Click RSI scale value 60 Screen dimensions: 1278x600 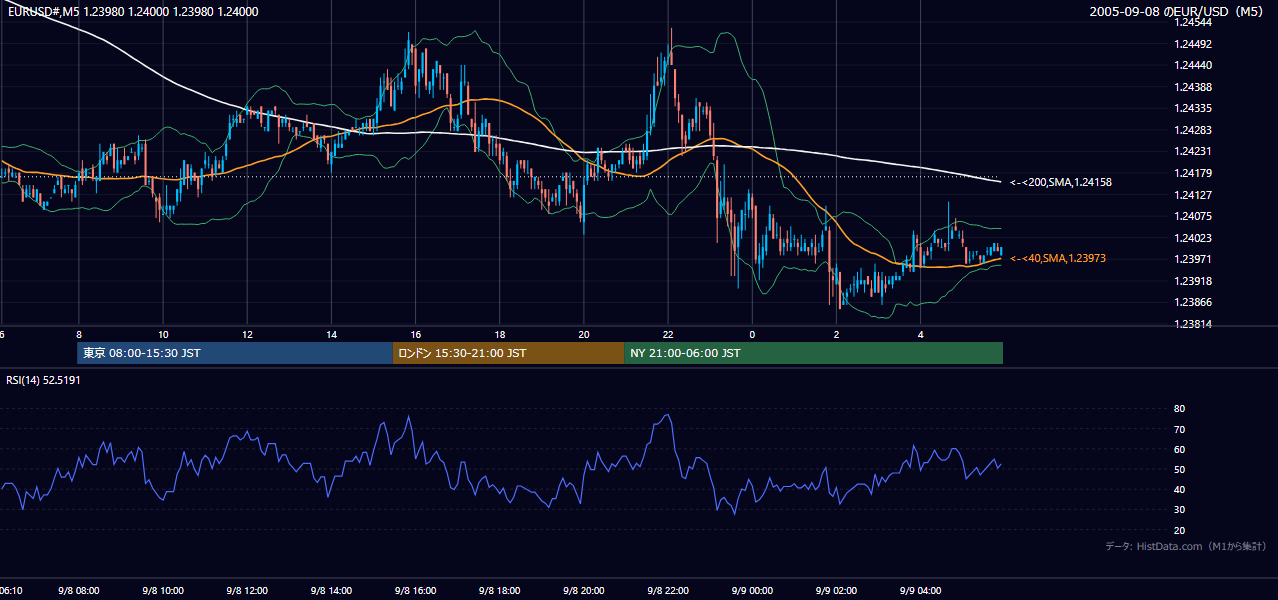pos(1180,449)
